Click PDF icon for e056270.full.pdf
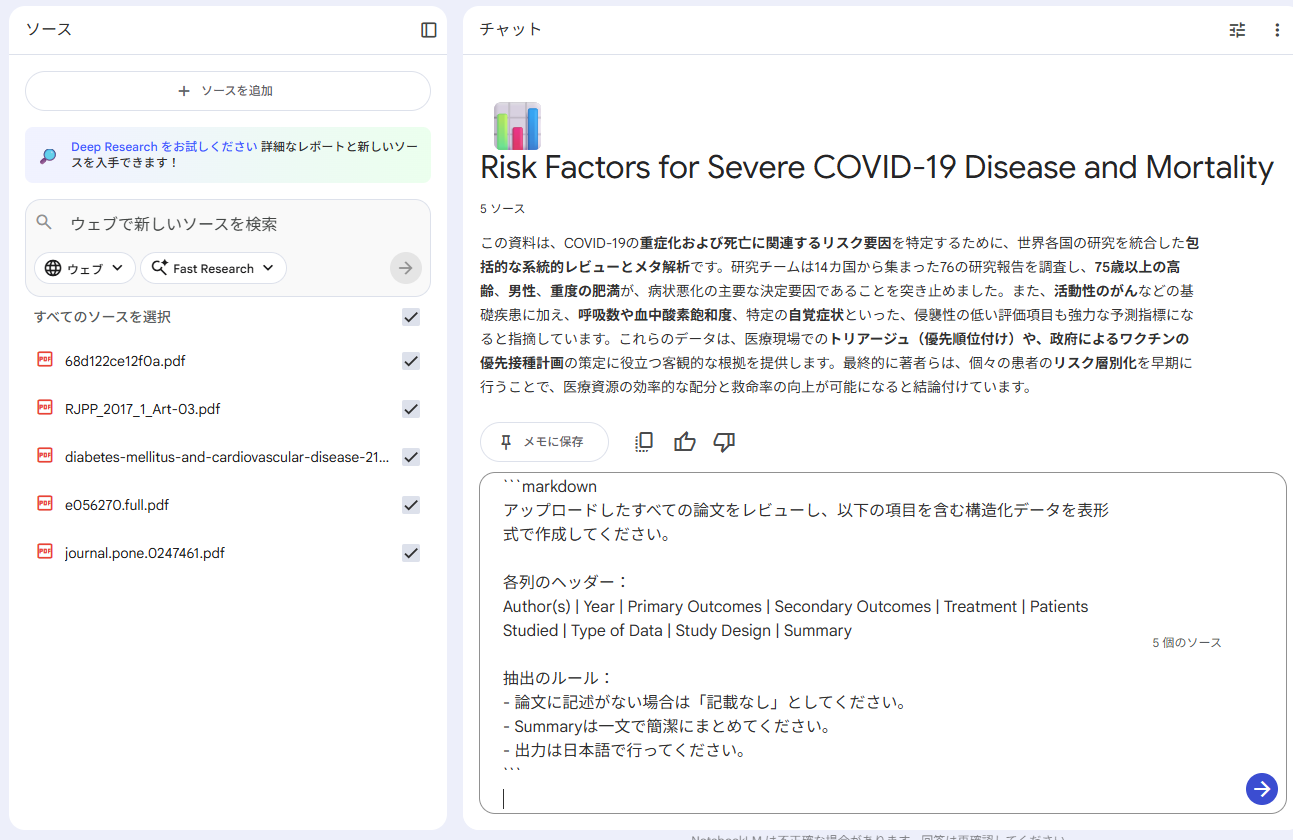Viewport: 1293px width, 840px height. (x=44, y=504)
